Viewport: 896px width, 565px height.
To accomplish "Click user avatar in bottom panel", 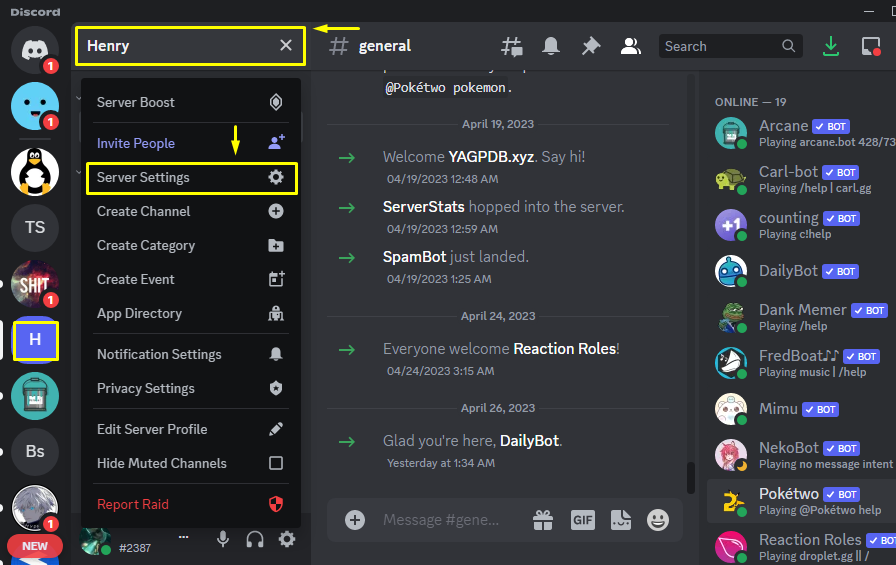I will tap(95, 540).
